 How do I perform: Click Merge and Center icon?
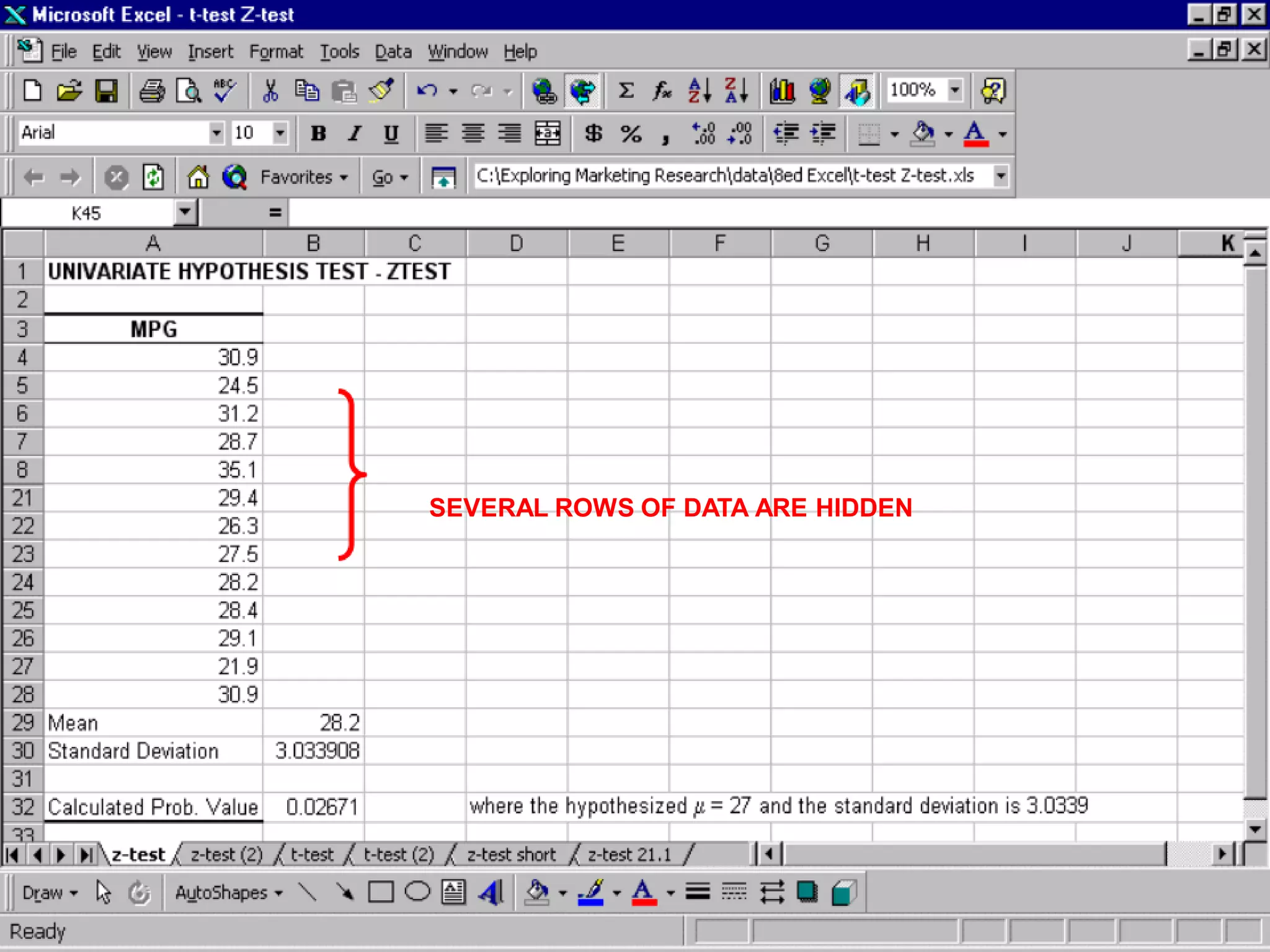pyautogui.click(x=548, y=133)
